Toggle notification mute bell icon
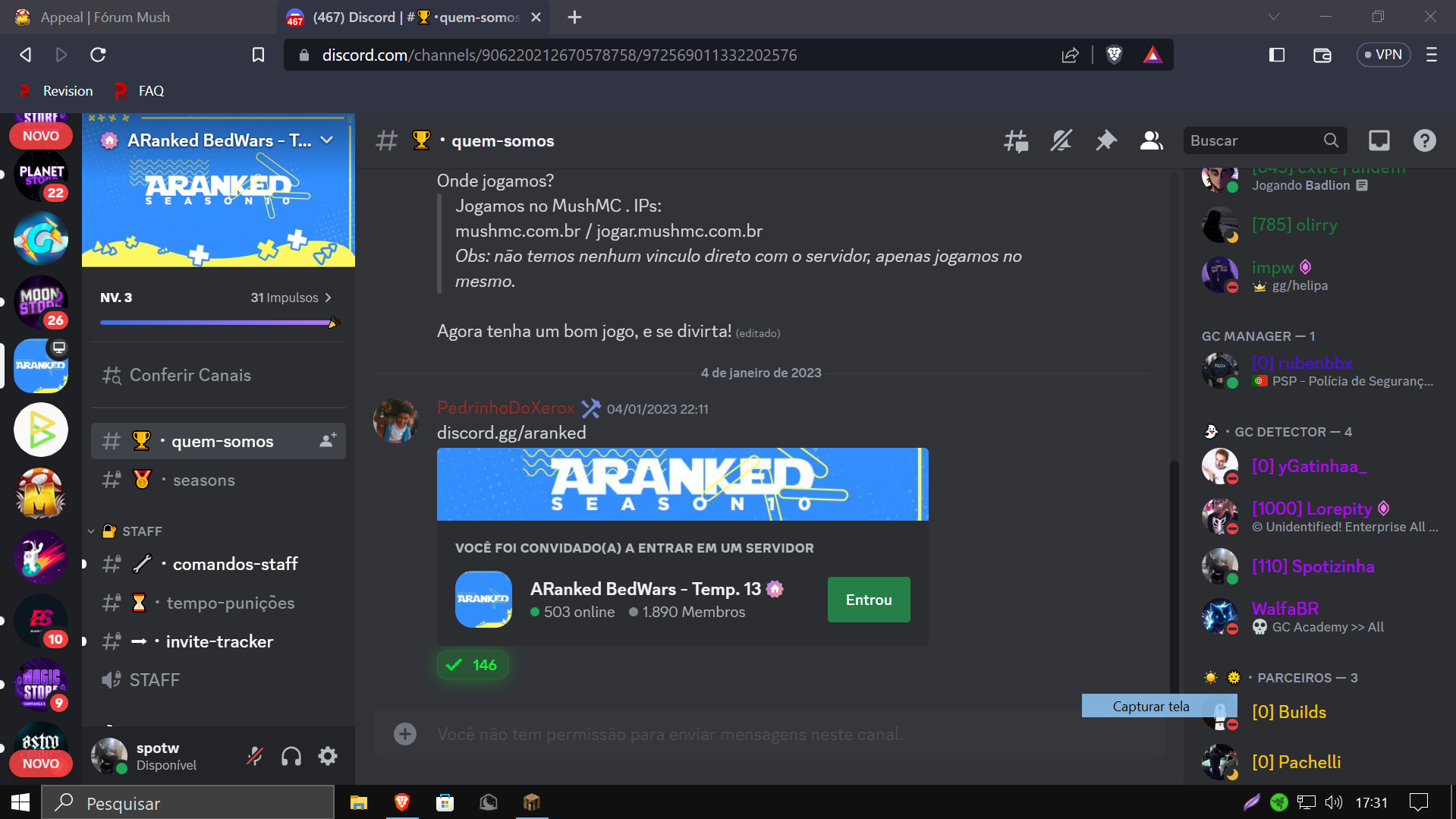 click(1061, 140)
